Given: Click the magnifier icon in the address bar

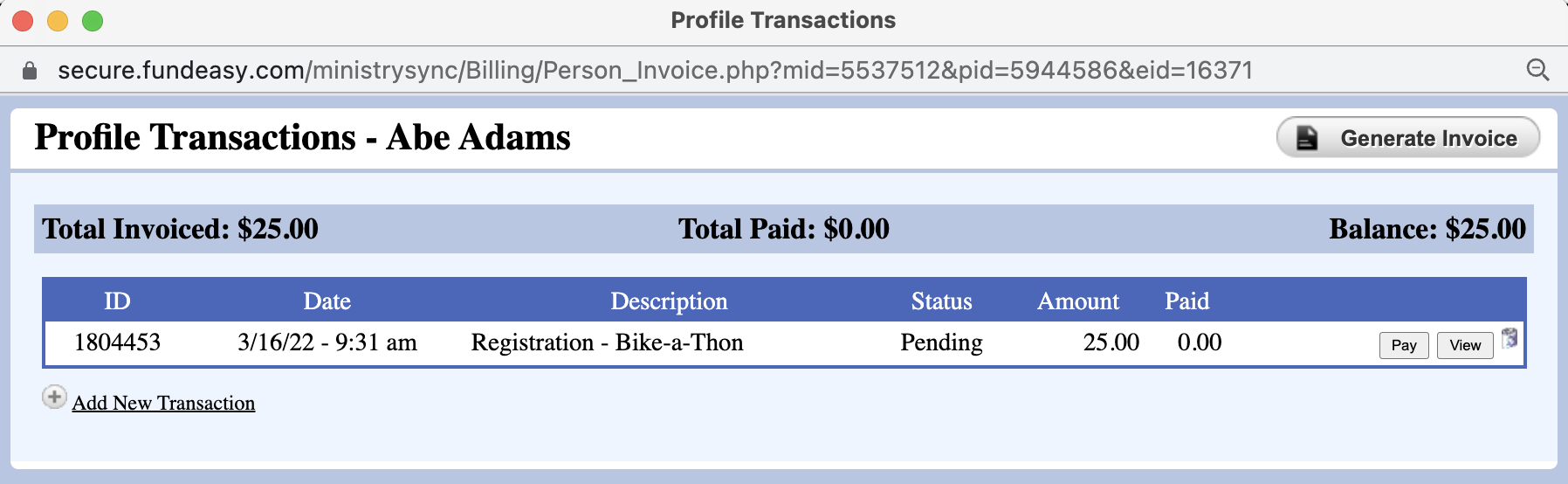Looking at the screenshot, I should (1537, 70).
